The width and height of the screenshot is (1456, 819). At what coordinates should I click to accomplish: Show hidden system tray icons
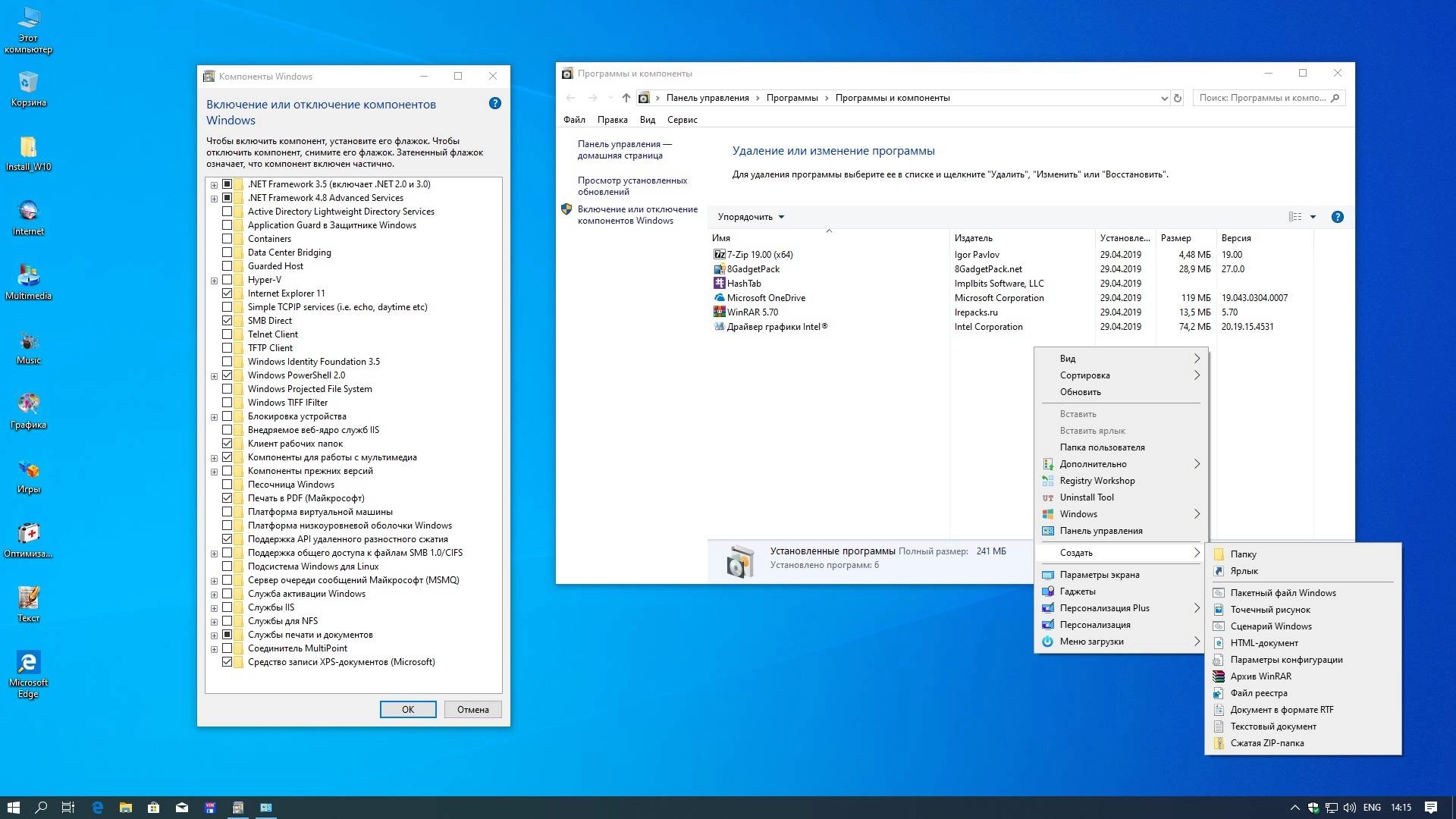coord(1294,808)
